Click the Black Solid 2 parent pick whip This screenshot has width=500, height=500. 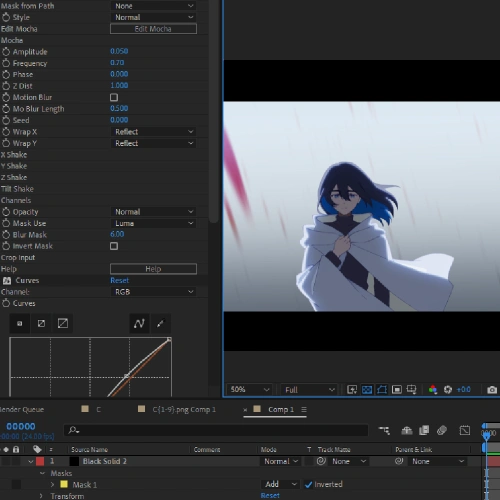click(399, 461)
